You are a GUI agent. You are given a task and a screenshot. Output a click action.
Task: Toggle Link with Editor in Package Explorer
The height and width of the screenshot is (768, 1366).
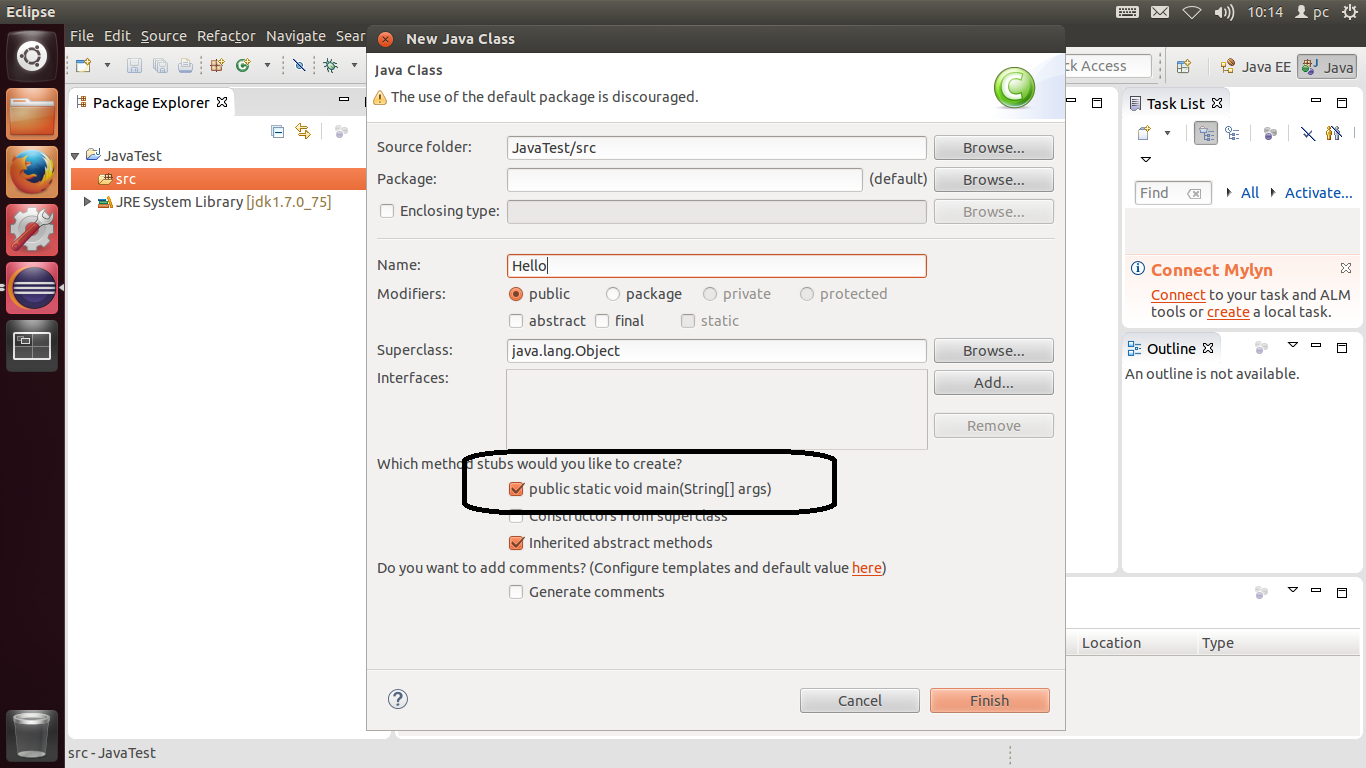pos(303,131)
